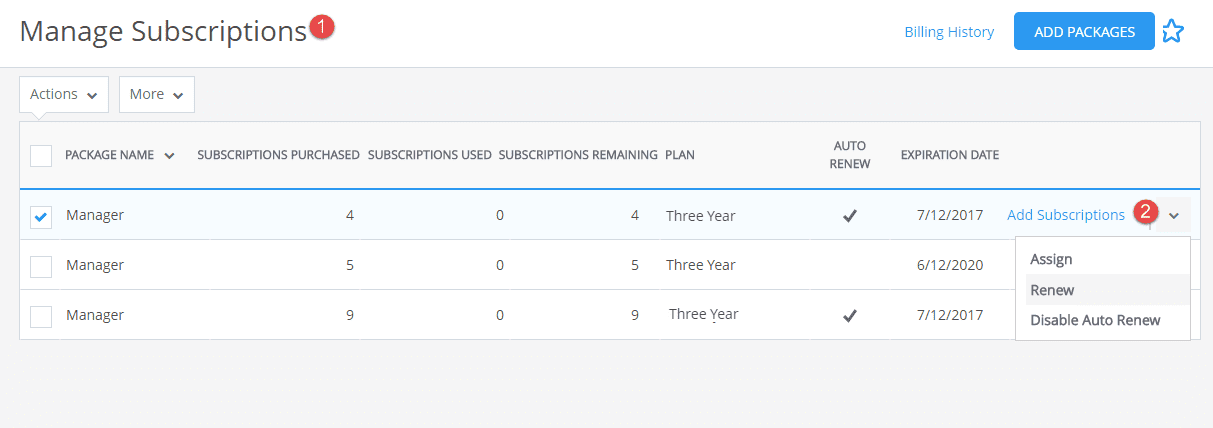The height and width of the screenshot is (428, 1213).
Task: Click the Expiration Date column header
Action: tap(949, 155)
